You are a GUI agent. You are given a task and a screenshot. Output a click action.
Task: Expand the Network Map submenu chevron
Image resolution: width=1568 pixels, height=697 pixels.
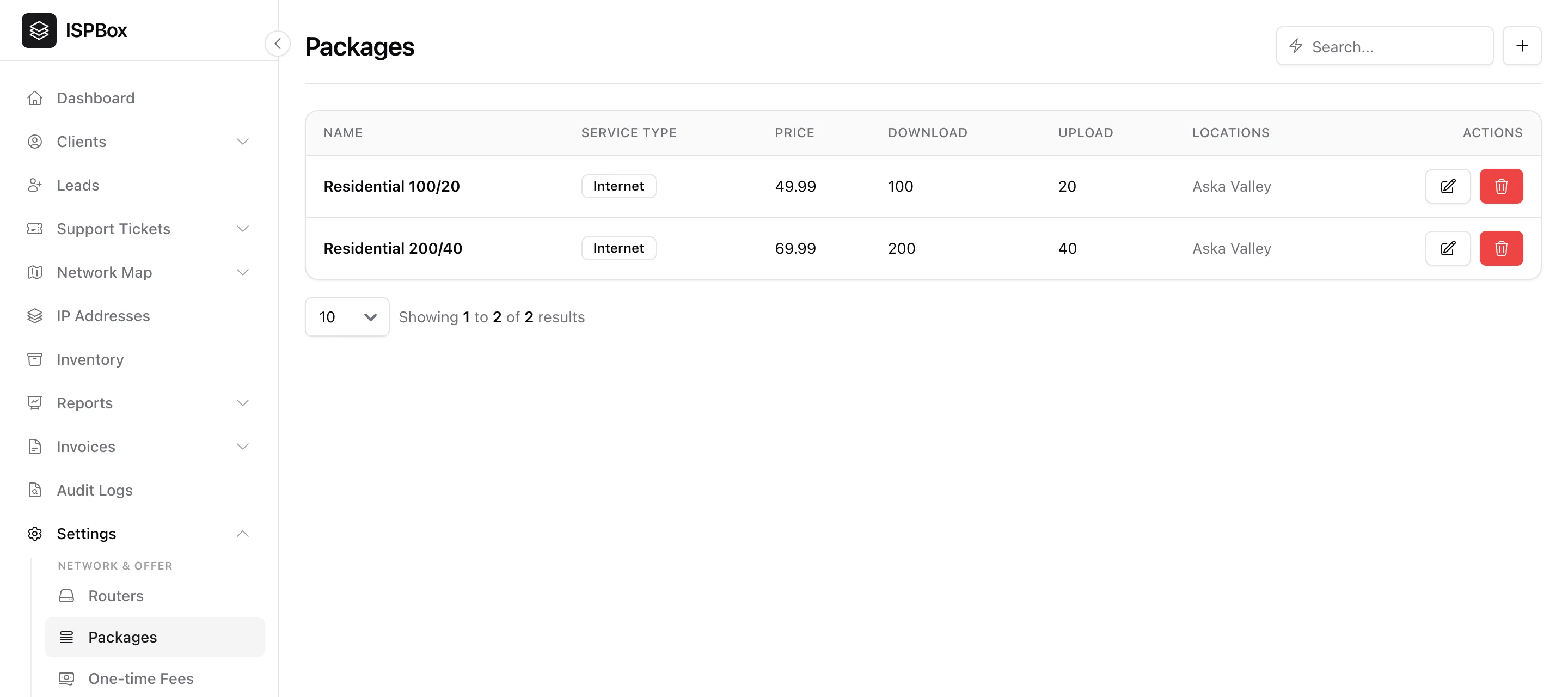243,272
